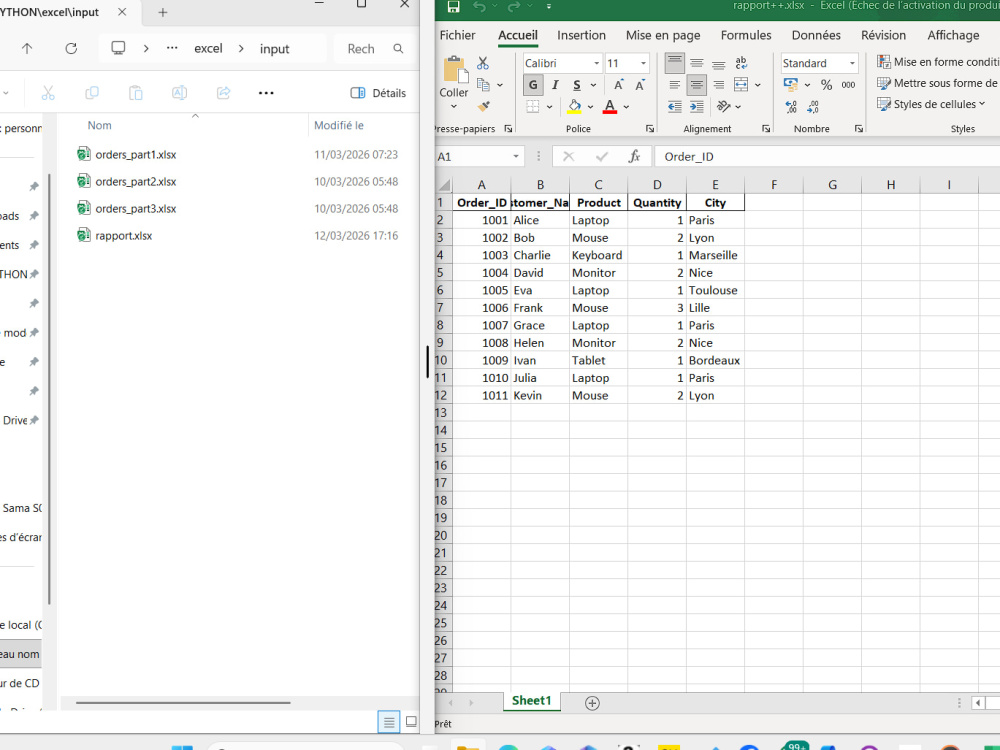Image resolution: width=1000 pixels, height=750 pixels.
Task: Click the Refresh icon in File Explorer
Action: coord(71,48)
